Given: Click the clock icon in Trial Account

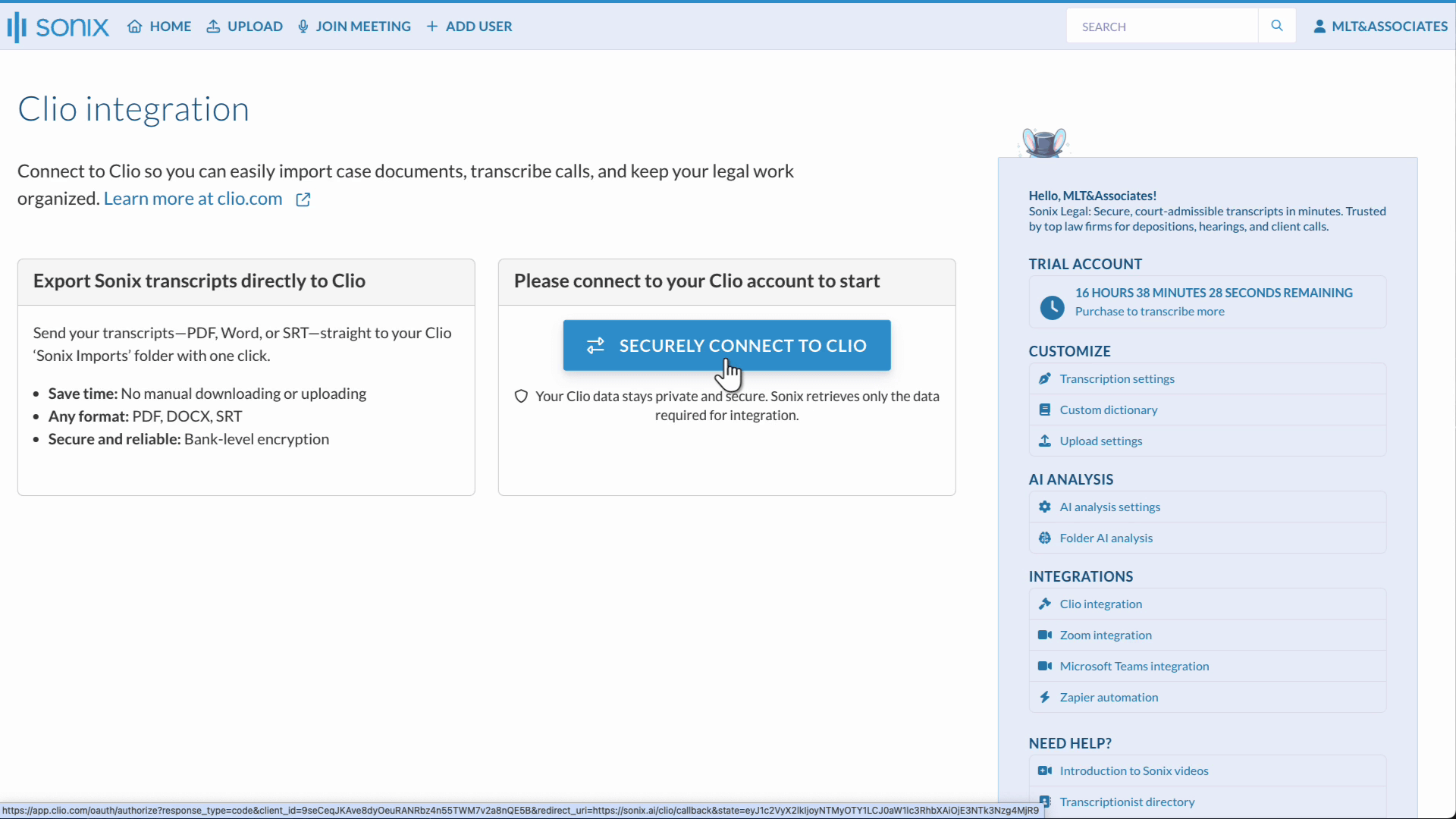Looking at the screenshot, I should tap(1052, 307).
